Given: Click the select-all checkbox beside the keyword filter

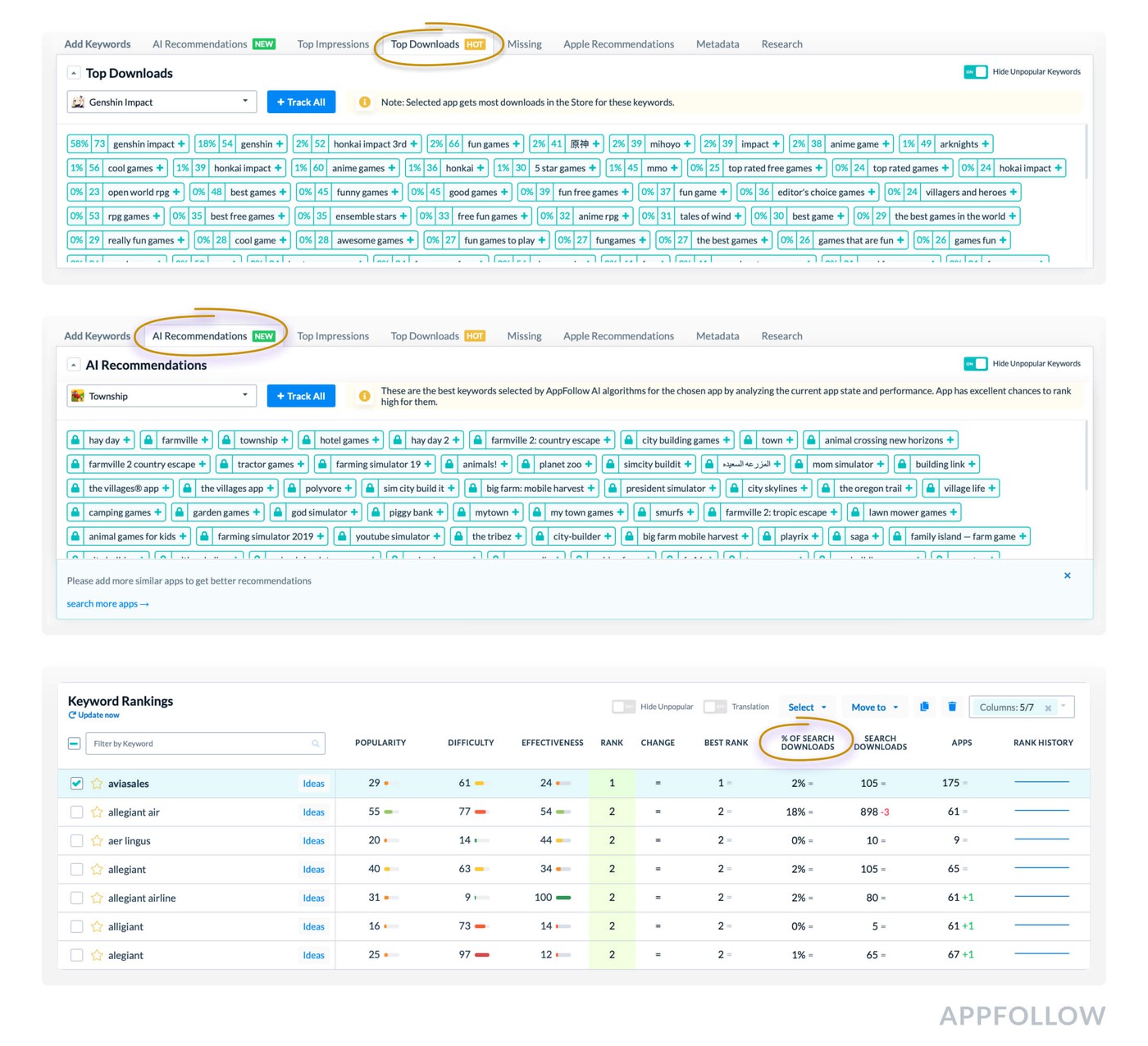Looking at the screenshot, I should [x=74, y=744].
